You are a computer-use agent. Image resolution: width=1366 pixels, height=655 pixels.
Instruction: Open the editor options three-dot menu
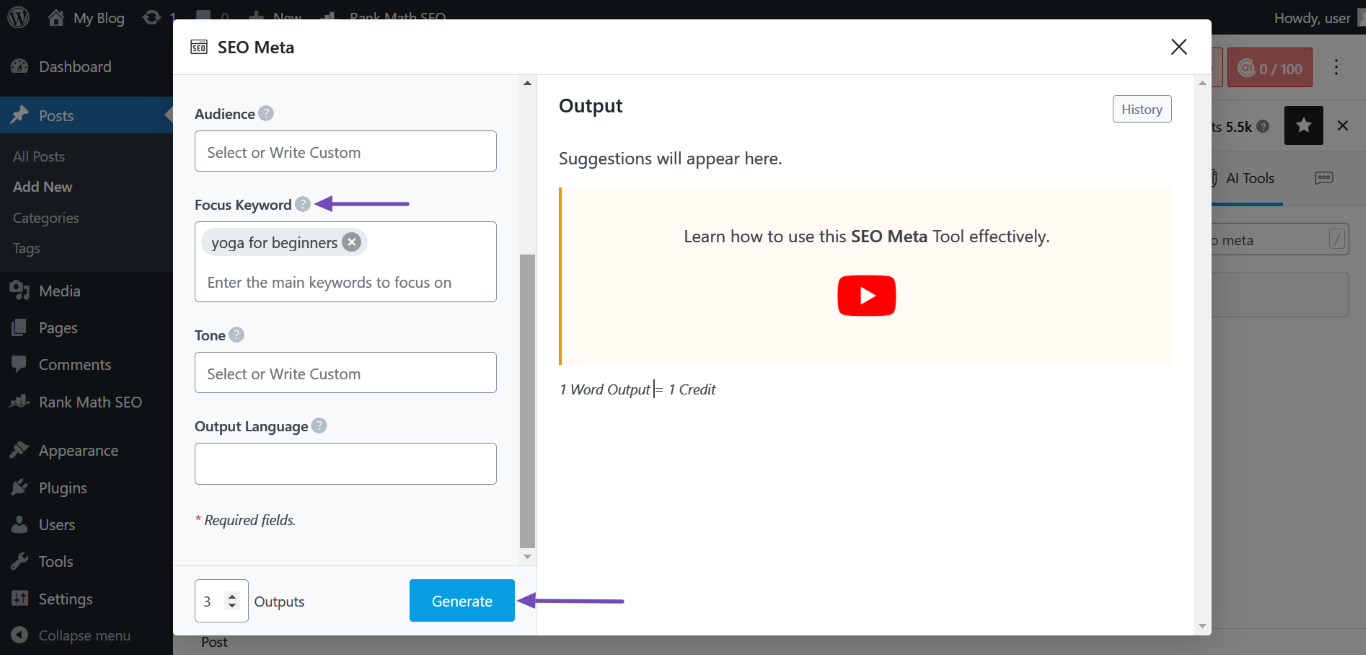1337,68
